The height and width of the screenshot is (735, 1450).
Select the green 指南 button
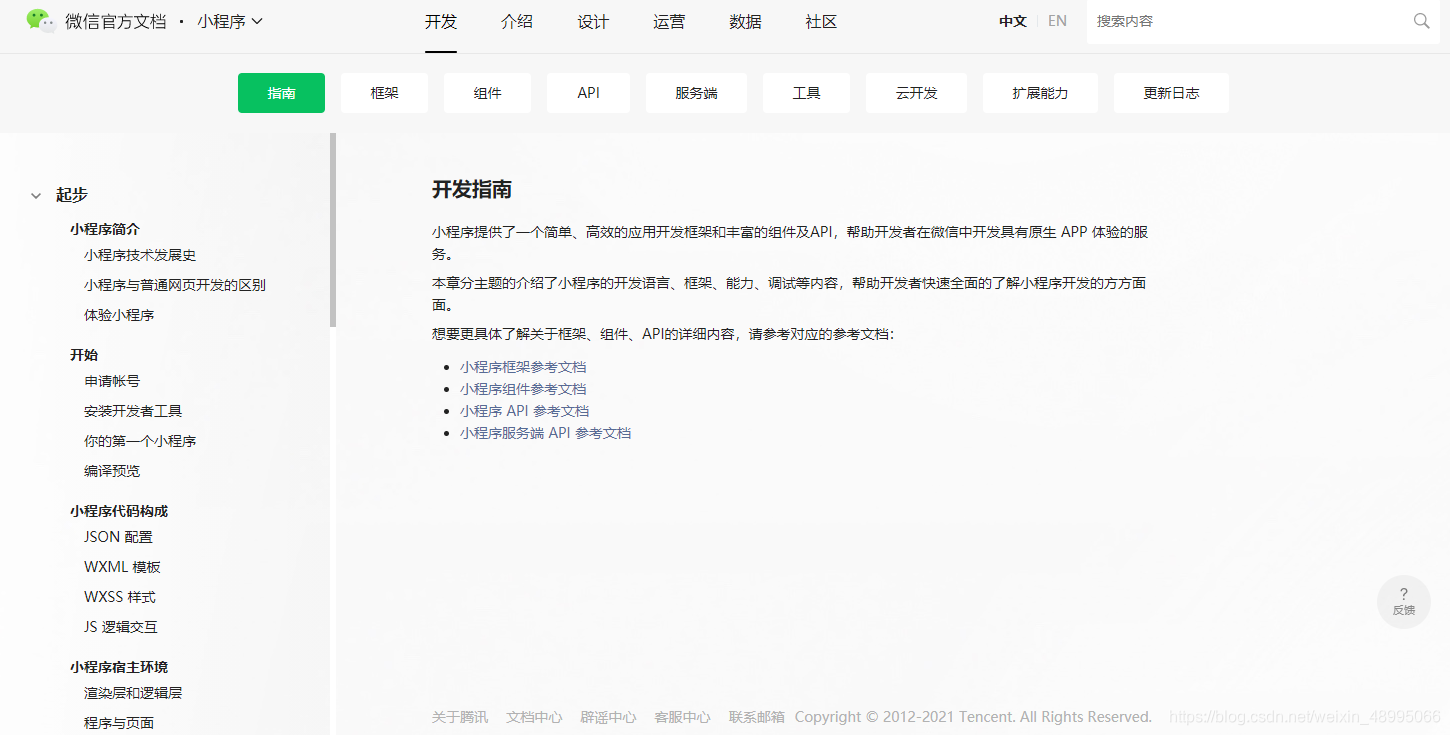coord(281,93)
